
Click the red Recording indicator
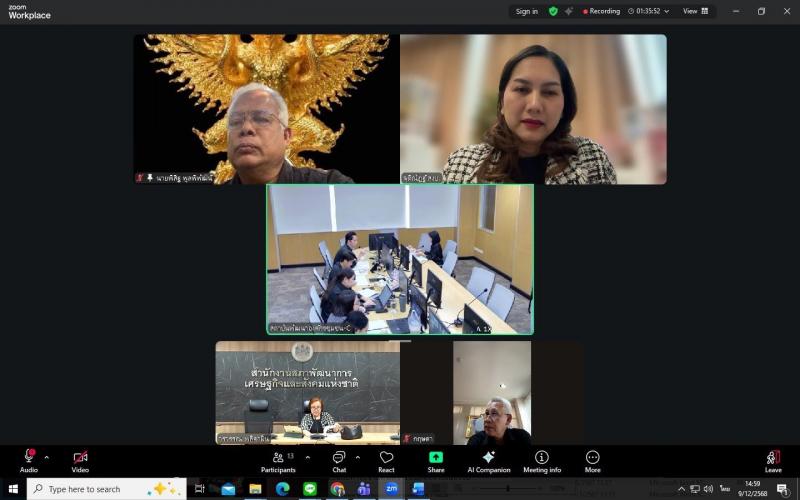(601, 11)
